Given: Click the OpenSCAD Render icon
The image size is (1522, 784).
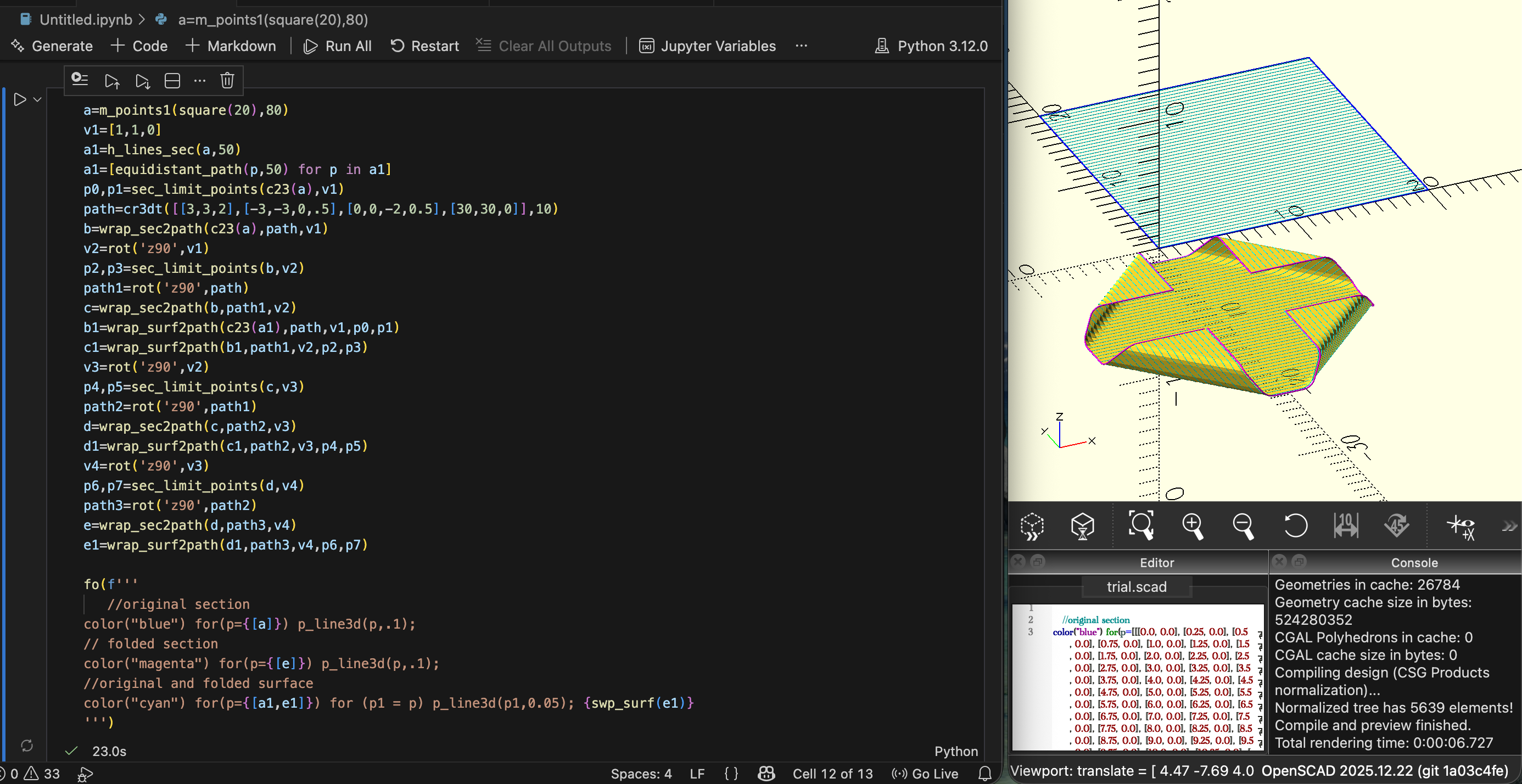Looking at the screenshot, I should [x=1082, y=525].
